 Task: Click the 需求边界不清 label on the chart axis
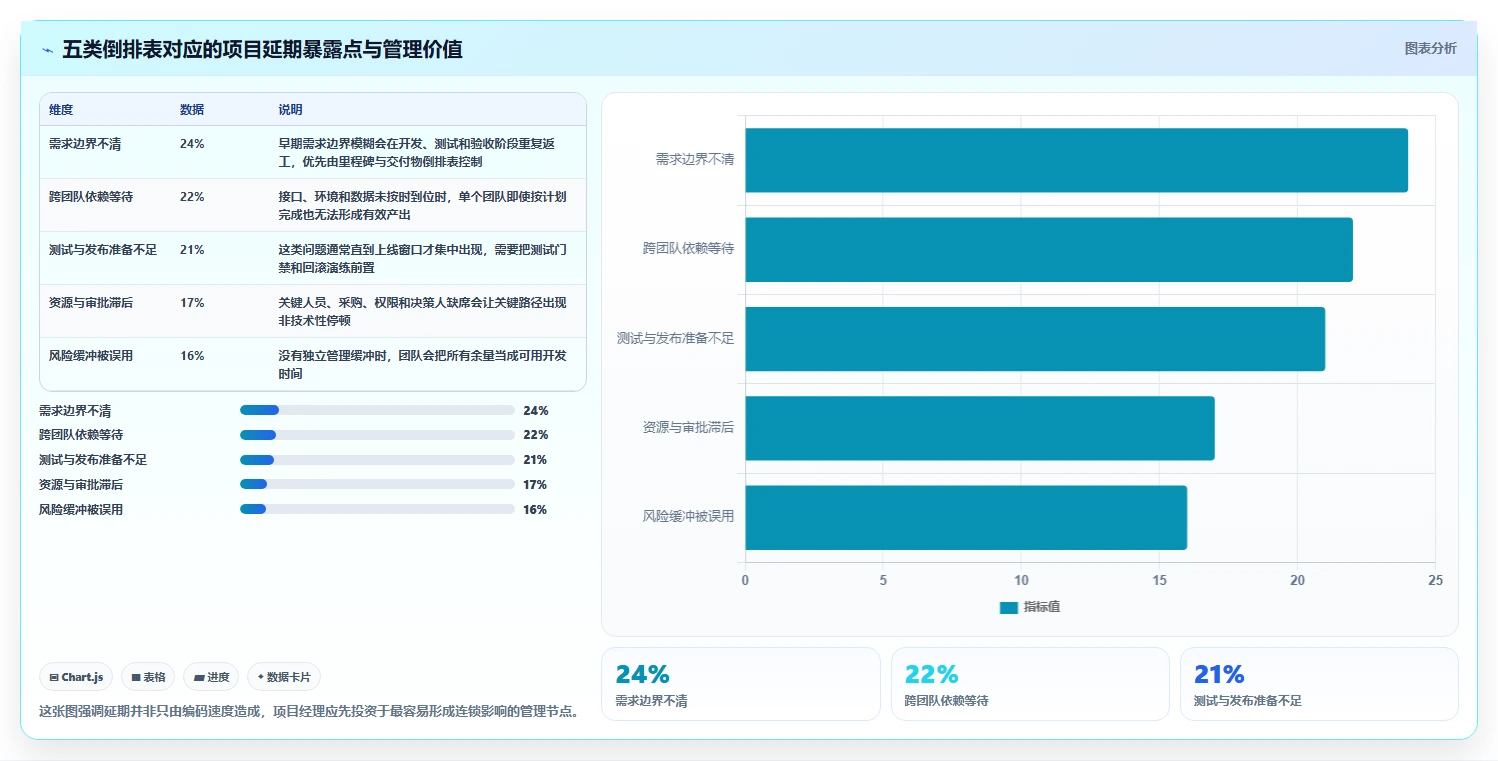pos(694,159)
